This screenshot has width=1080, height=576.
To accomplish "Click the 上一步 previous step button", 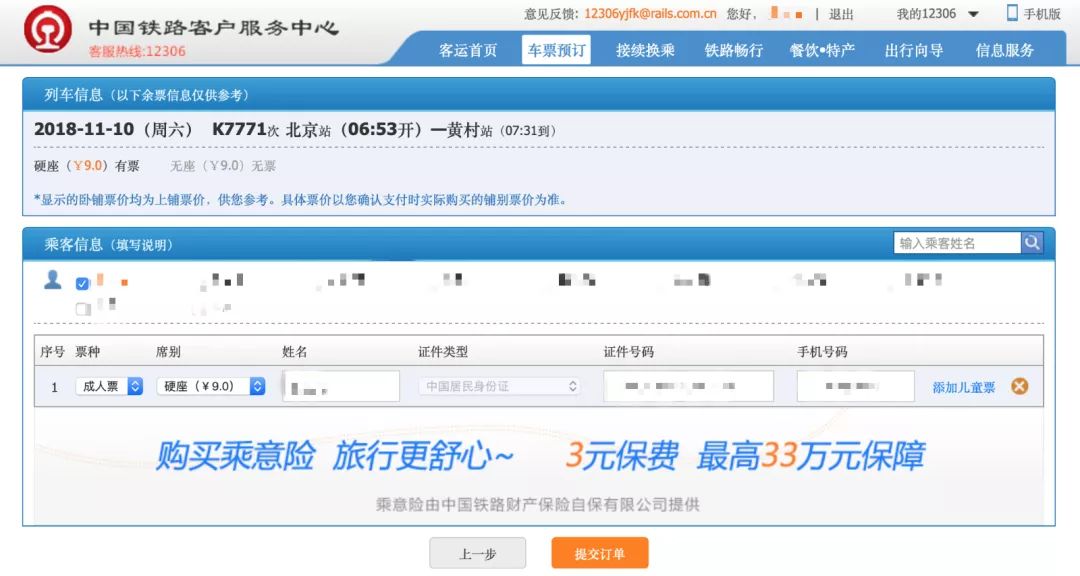I will 478,552.
